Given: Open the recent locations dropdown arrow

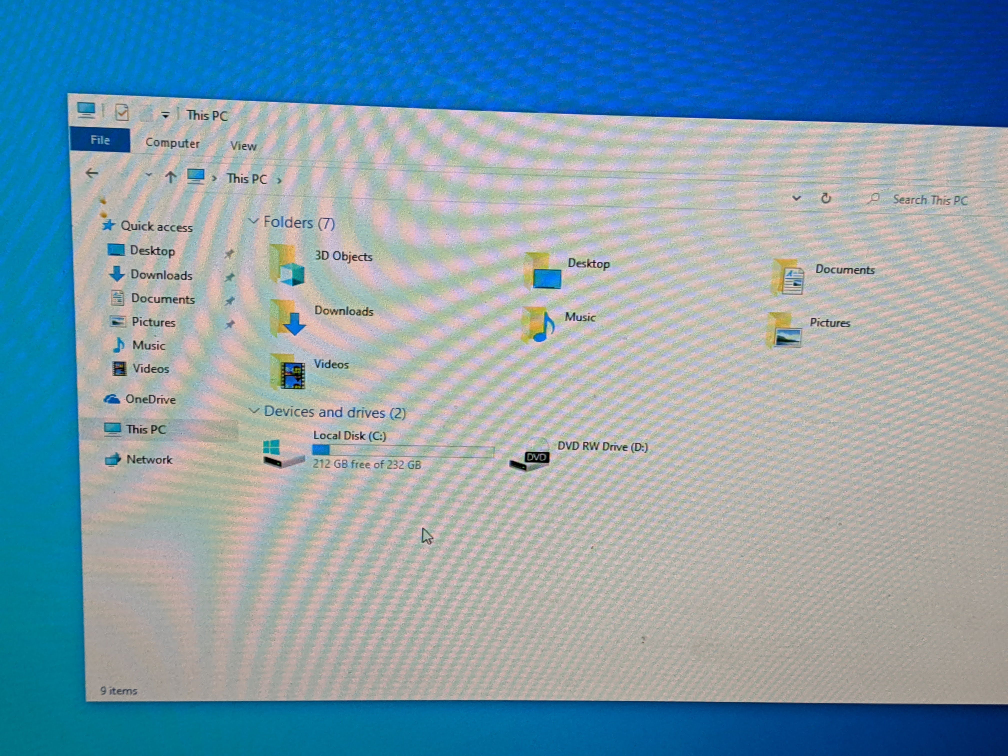Looking at the screenshot, I should (x=148, y=175).
